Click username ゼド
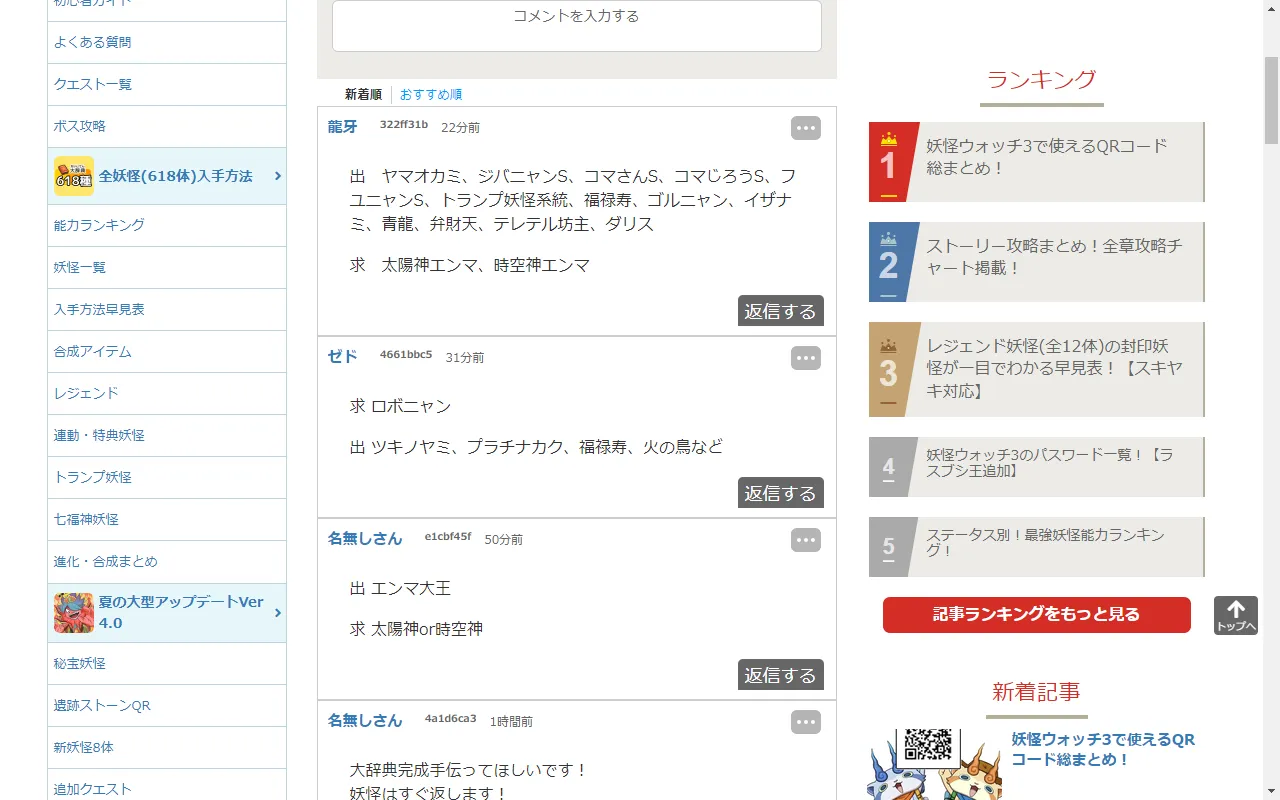 (x=342, y=356)
